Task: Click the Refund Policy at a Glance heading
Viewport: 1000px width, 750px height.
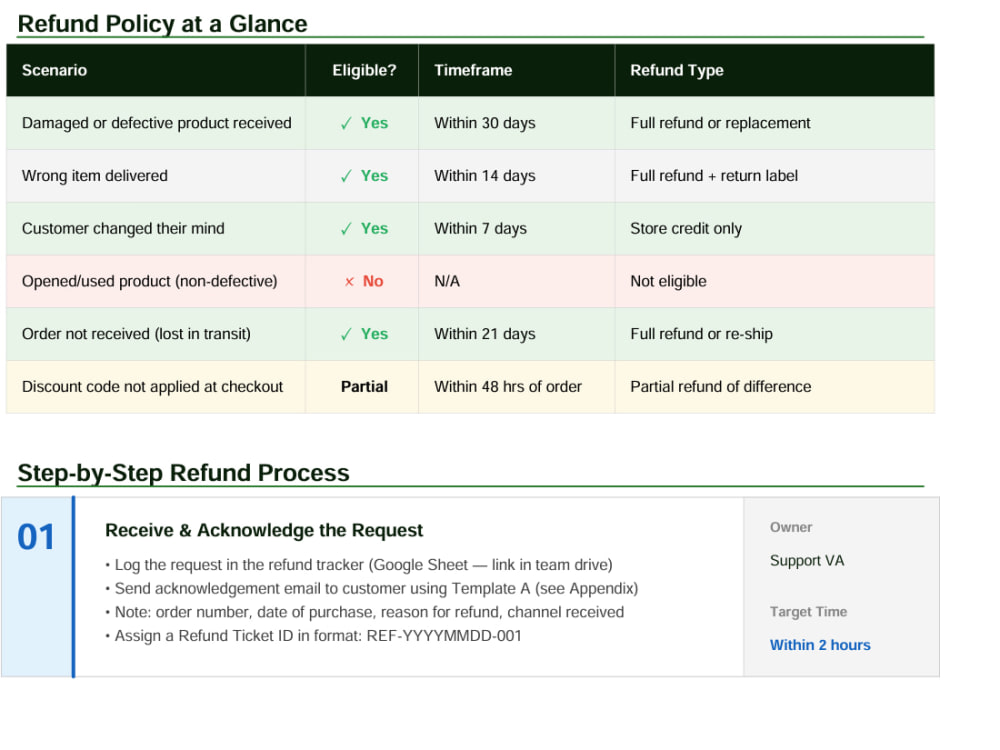Action: (162, 24)
